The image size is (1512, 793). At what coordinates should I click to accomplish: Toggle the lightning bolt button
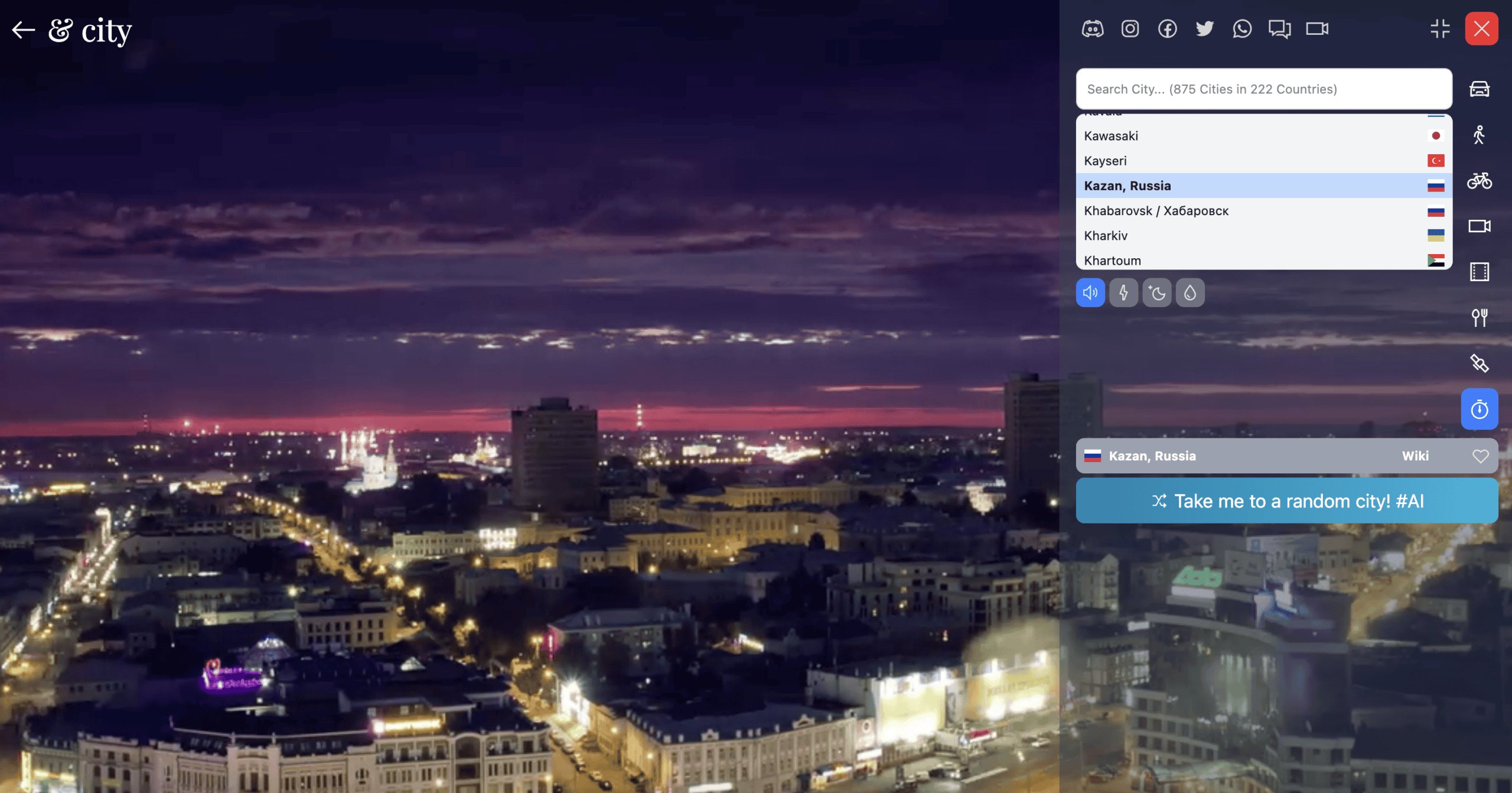click(x=1123, y=292)
